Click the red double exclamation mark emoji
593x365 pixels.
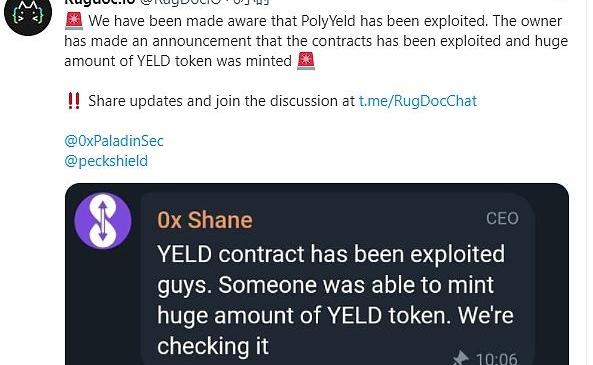pyautogui.click(x=74, y=101)
